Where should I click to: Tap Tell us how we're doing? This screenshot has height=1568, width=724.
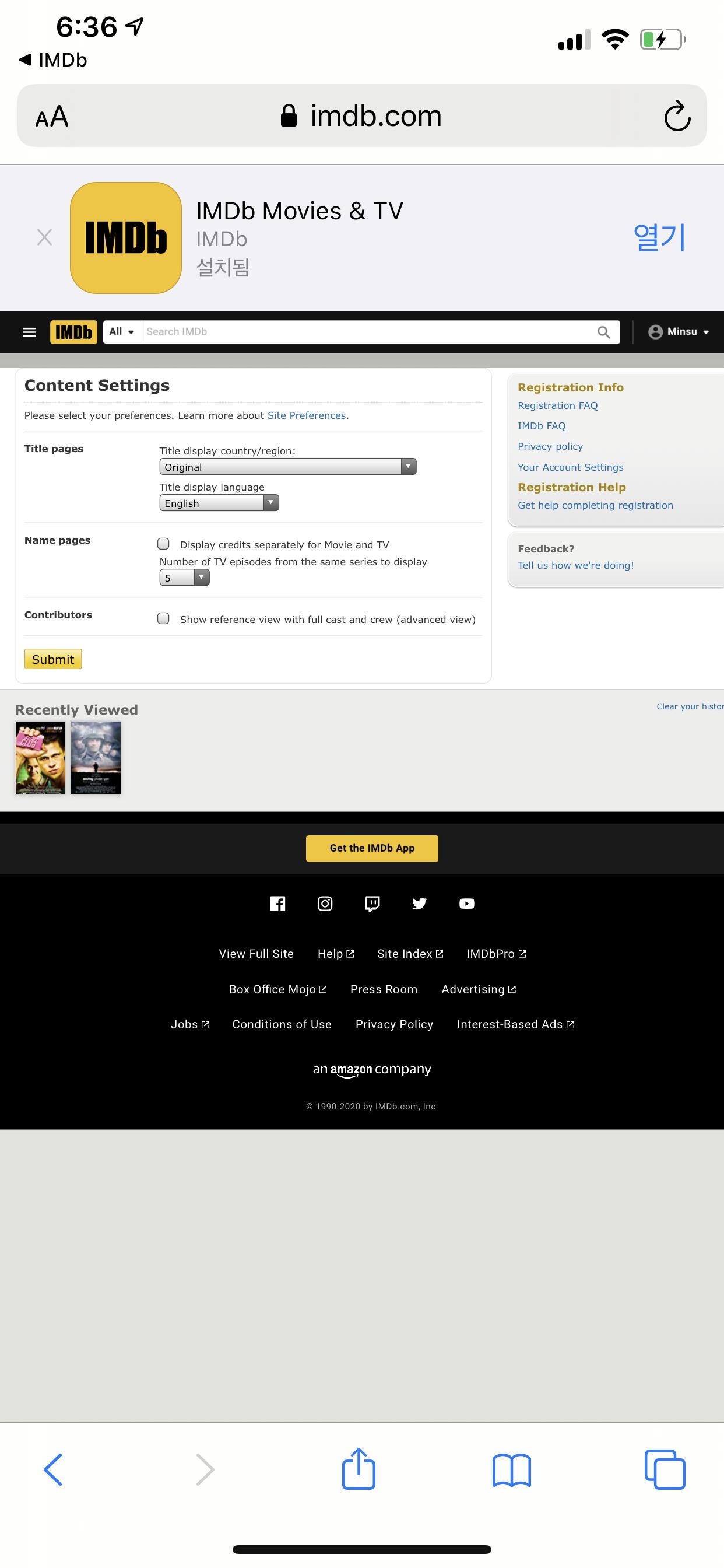point(575,565)
